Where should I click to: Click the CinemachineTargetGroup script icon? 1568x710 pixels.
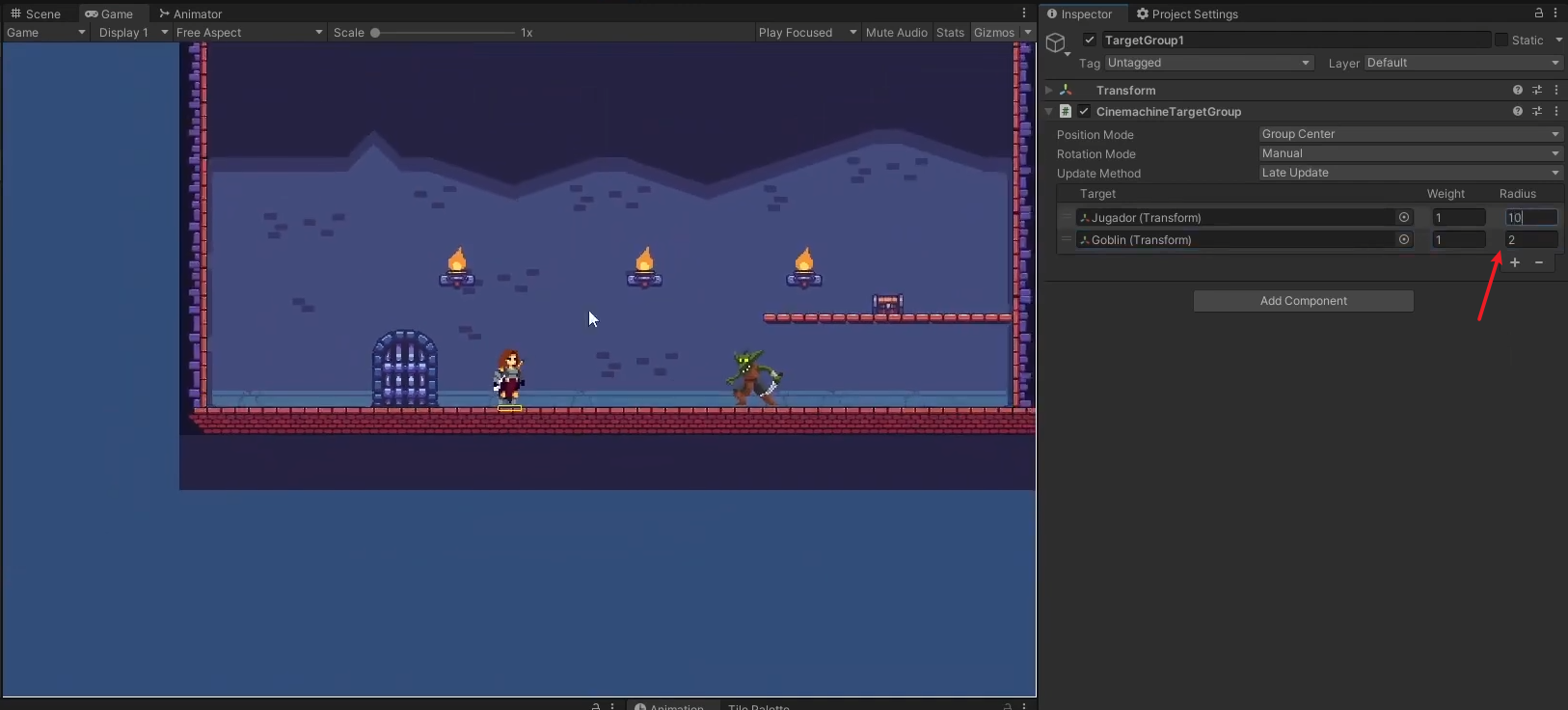[x=1066, y=111]
